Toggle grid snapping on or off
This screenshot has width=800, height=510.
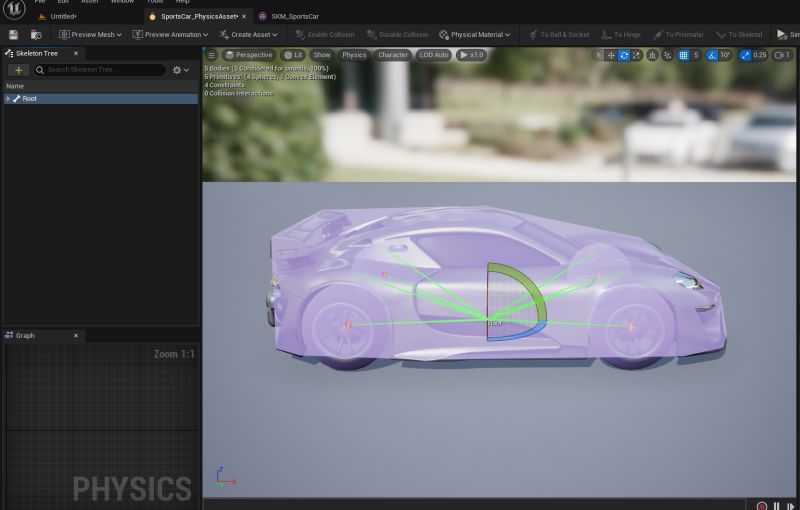tap(683, 55)
